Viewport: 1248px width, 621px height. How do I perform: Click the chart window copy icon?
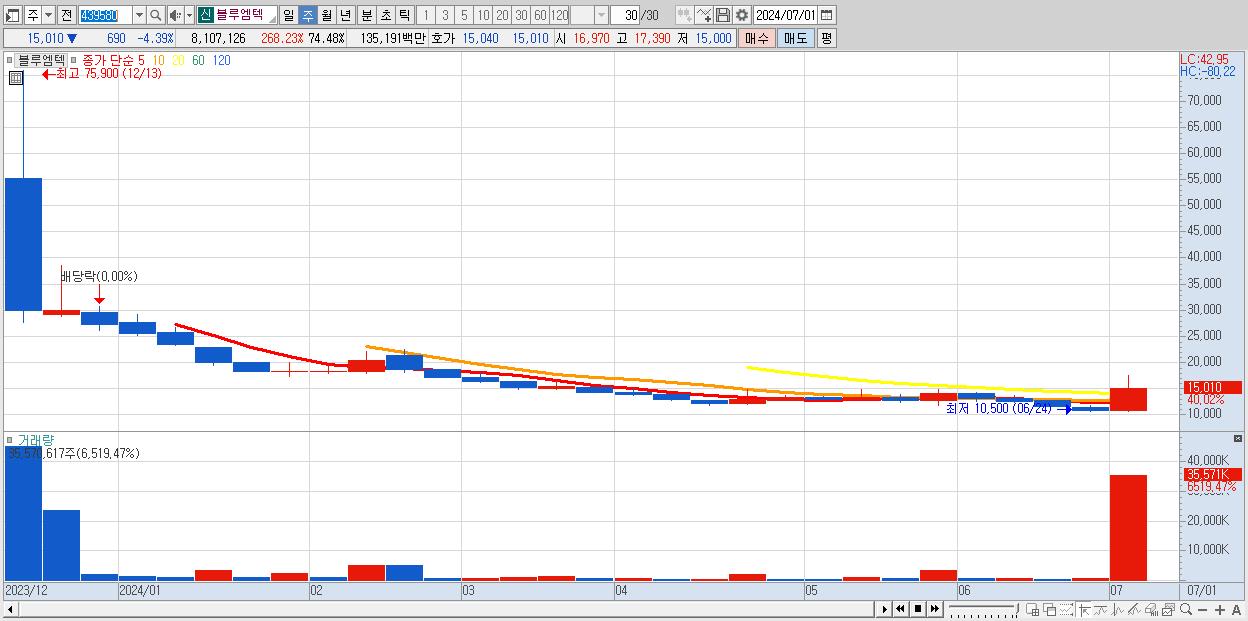click(x=1168, y=609)
